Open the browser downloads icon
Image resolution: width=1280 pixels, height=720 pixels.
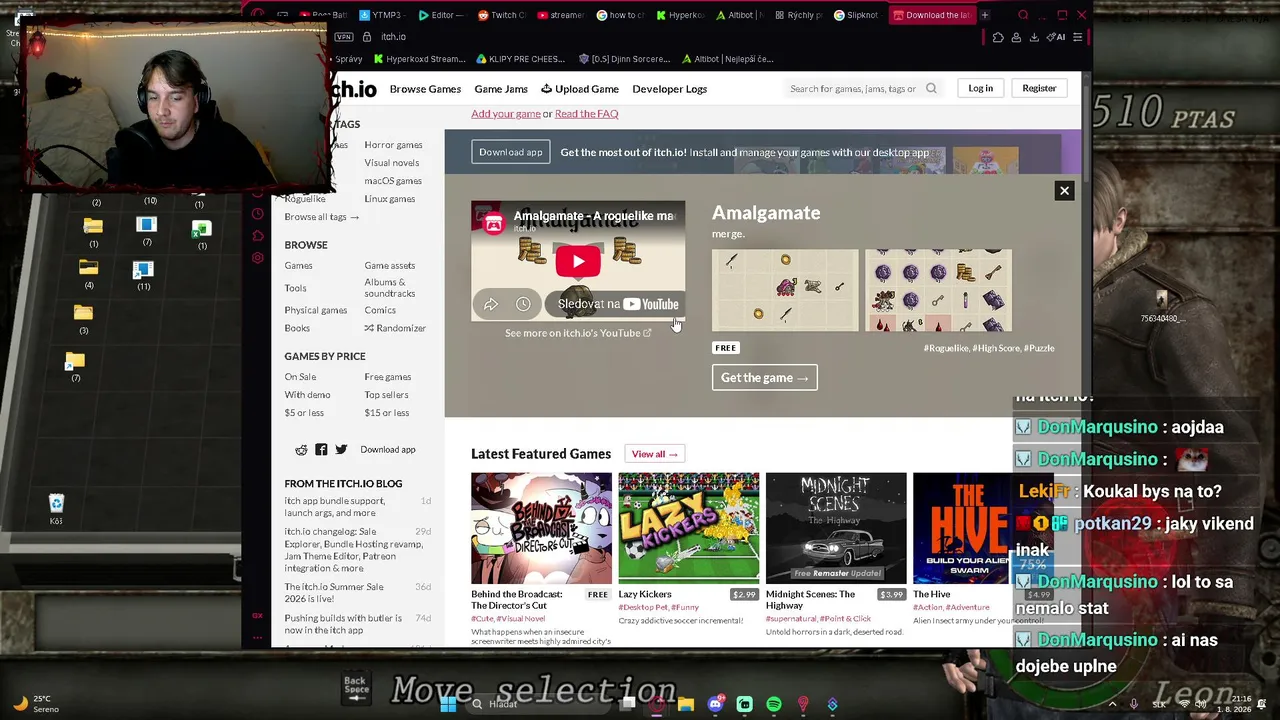pos(1035,37)
